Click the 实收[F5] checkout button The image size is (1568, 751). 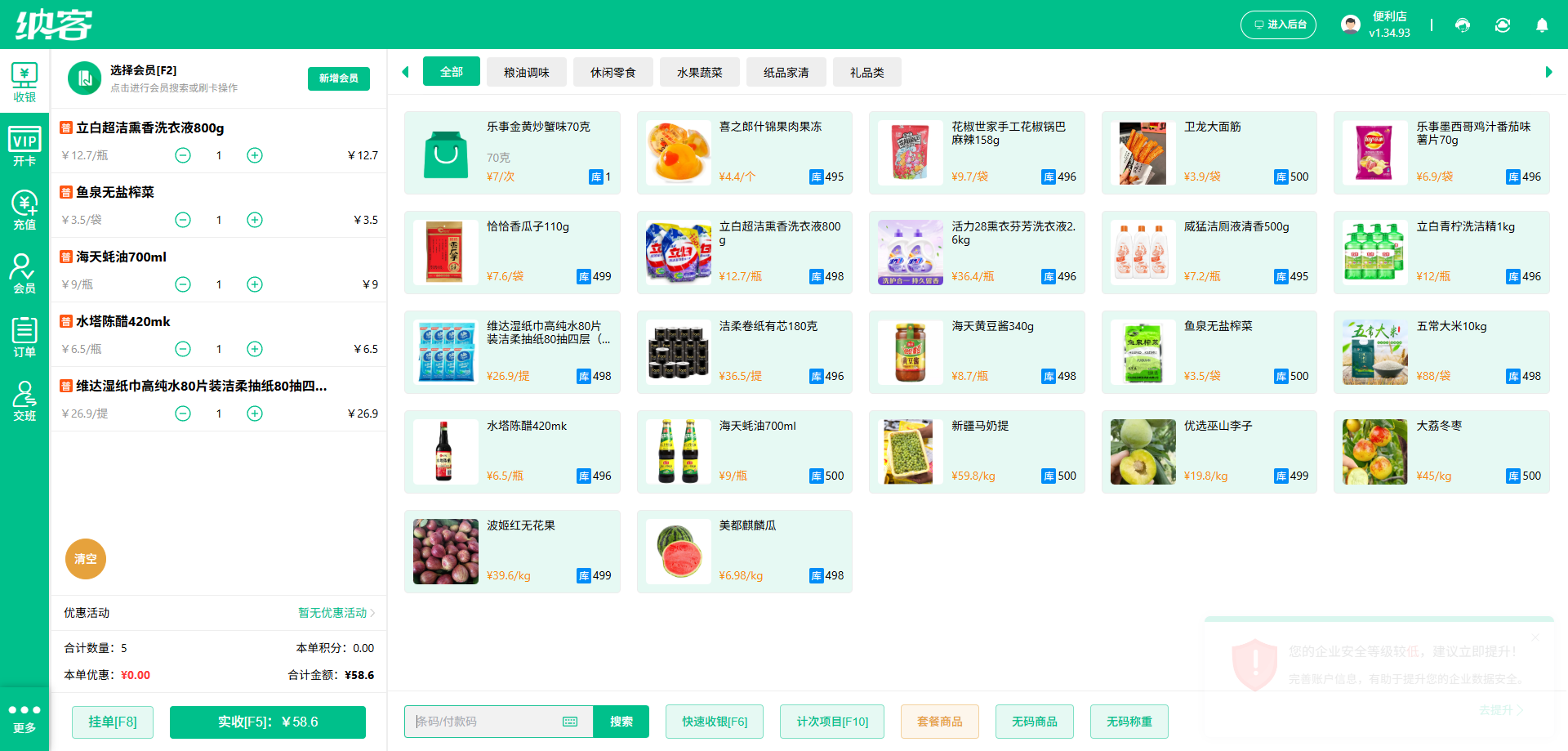click(268, 722)
